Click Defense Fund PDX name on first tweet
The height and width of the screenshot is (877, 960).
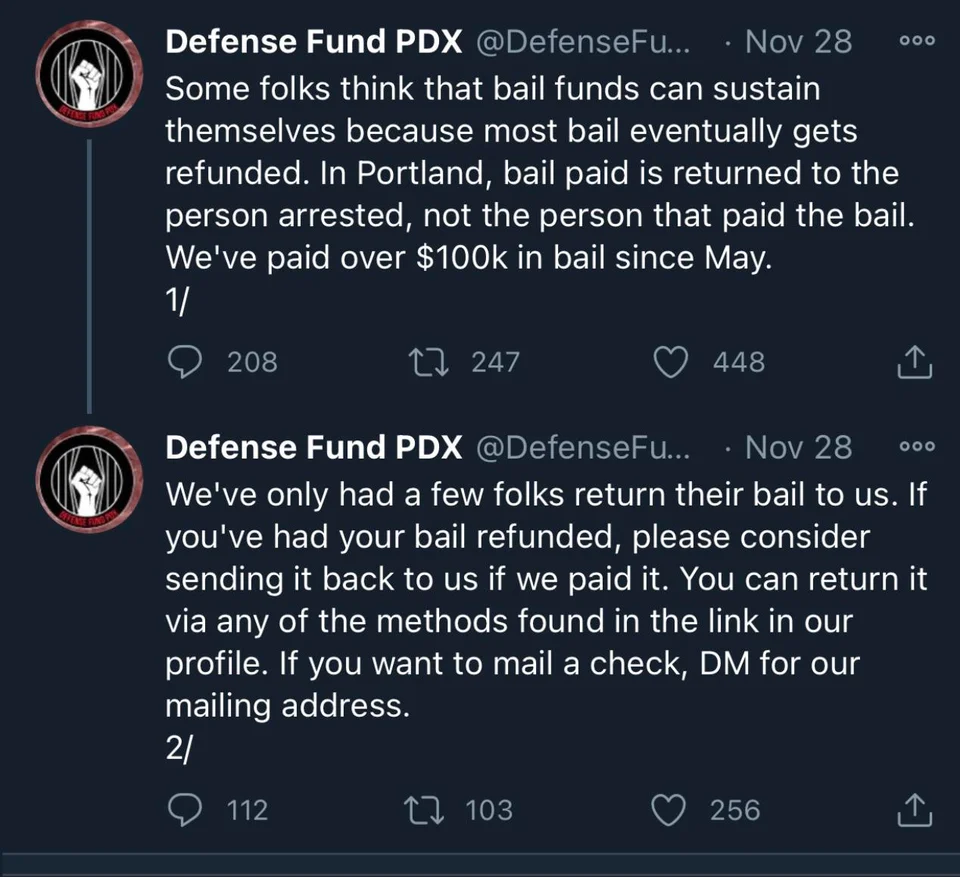313,42
